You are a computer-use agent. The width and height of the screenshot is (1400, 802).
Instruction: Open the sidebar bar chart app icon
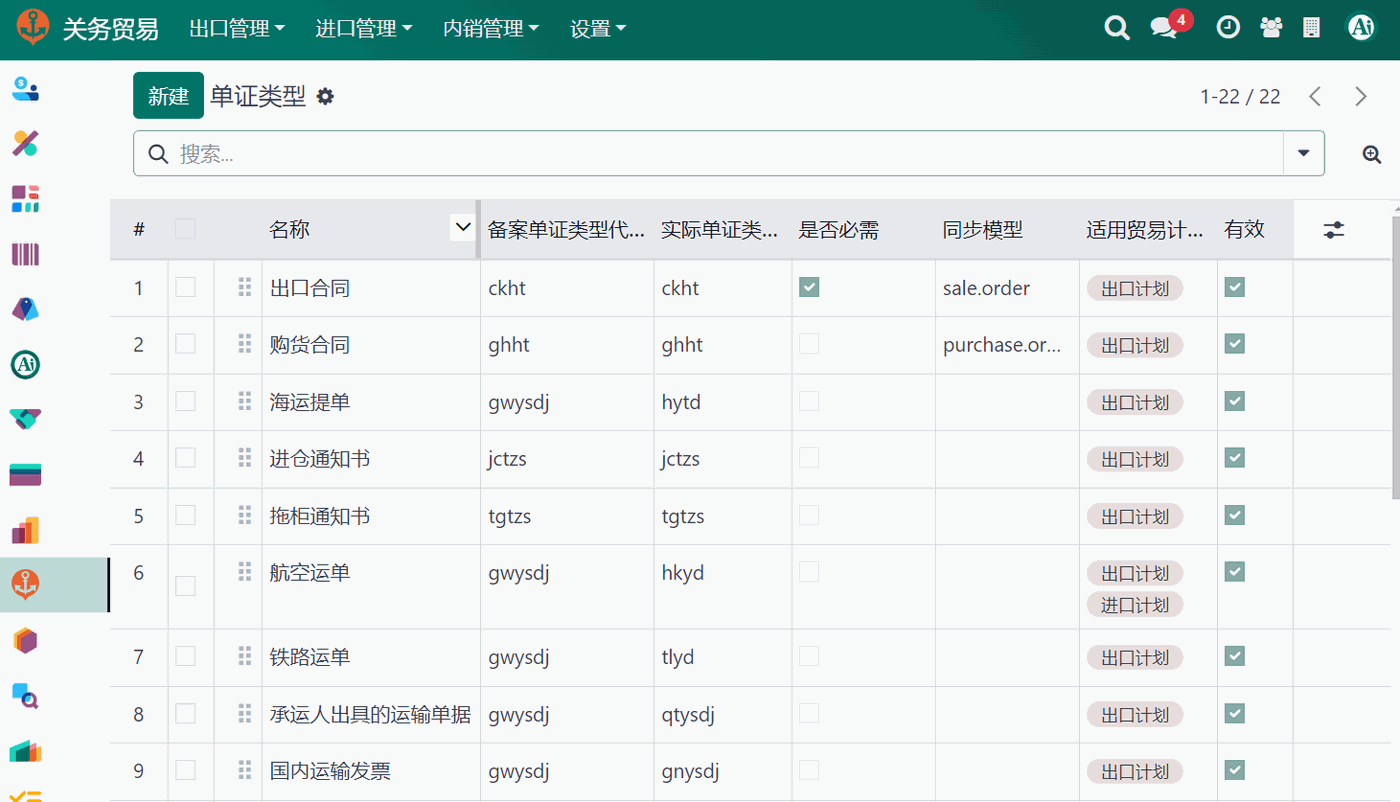pyautogui.click(x=25, y=530)
